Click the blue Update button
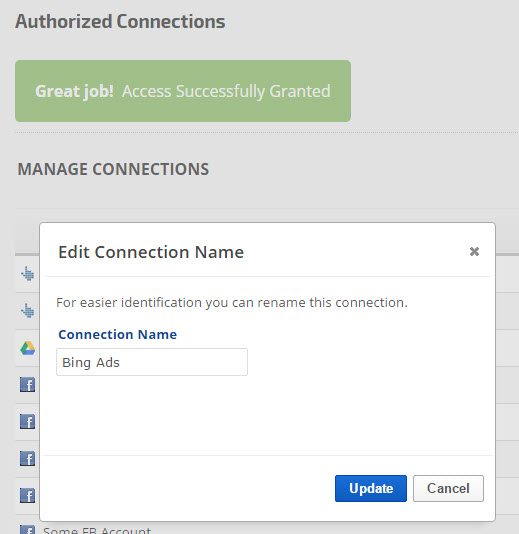 [371, 488]
